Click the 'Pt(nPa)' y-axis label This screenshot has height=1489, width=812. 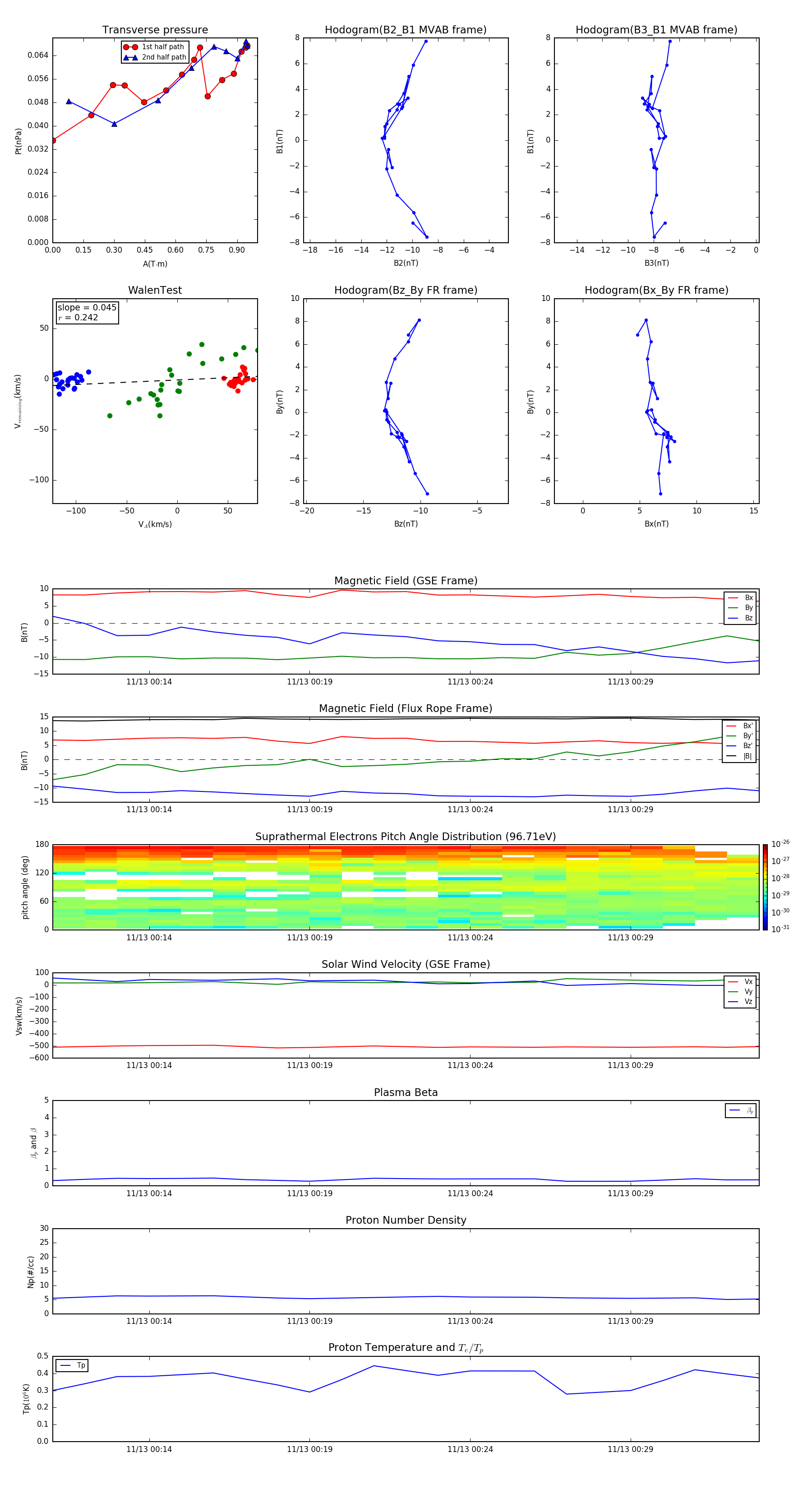coord(18,141)
